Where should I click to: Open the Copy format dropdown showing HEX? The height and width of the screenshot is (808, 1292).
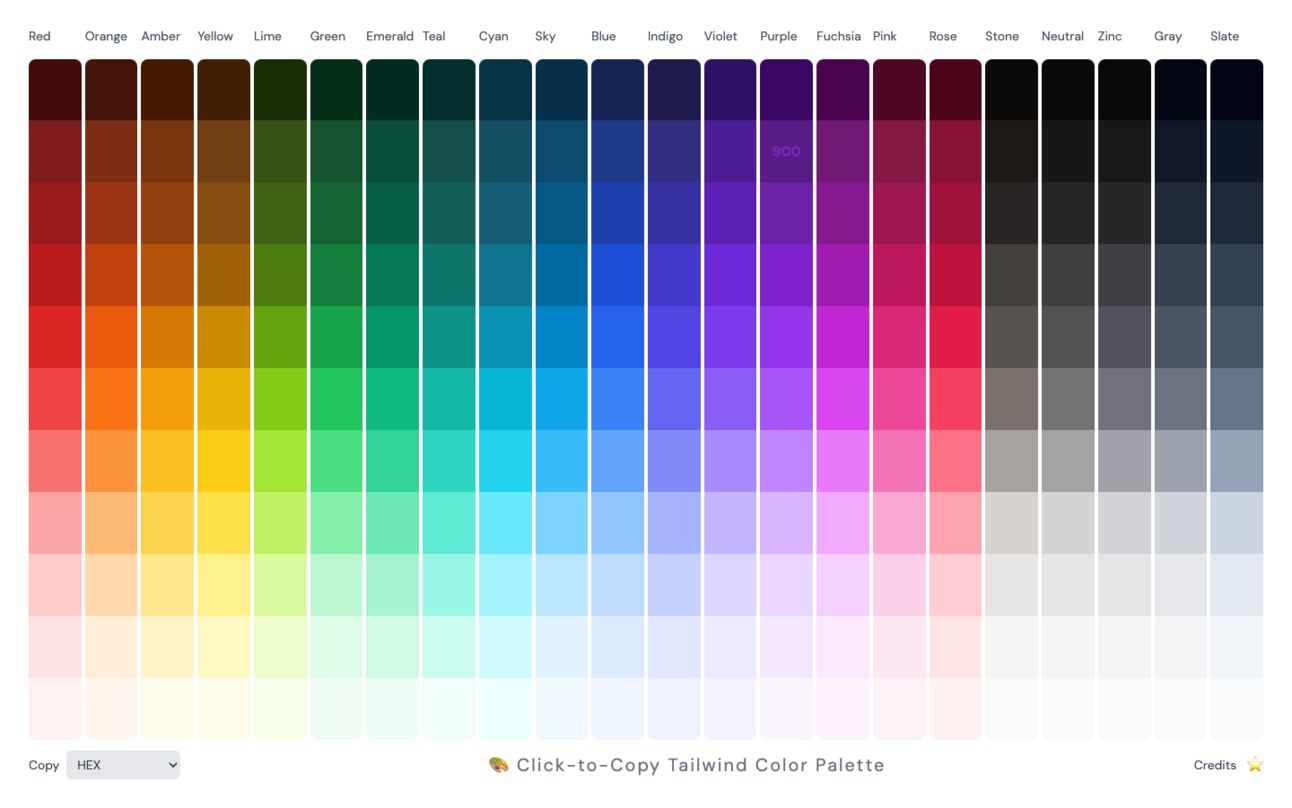click(123, 765)
